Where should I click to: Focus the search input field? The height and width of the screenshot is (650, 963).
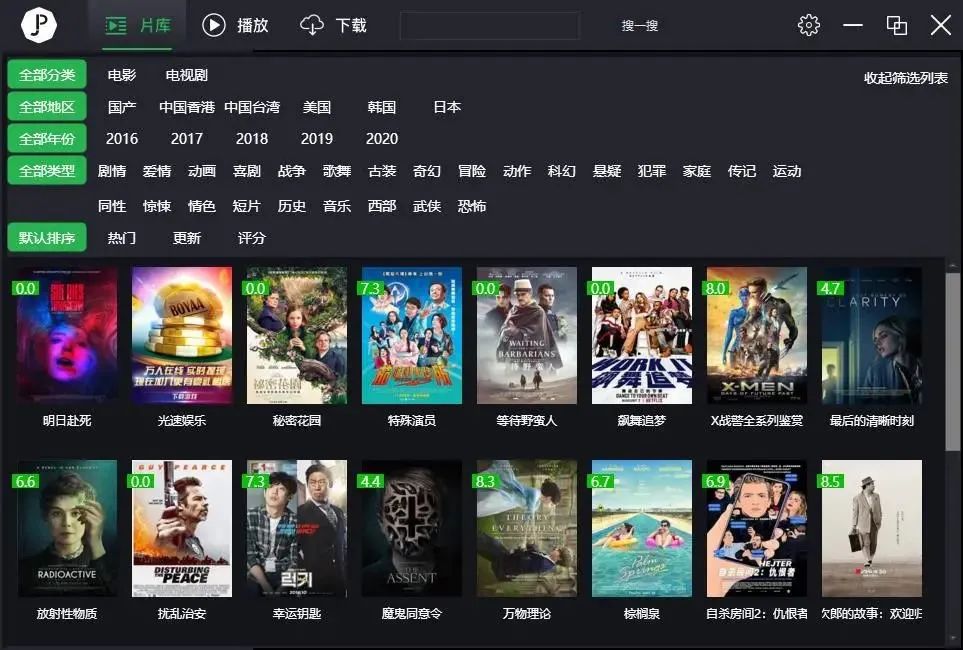coord(489,26)
